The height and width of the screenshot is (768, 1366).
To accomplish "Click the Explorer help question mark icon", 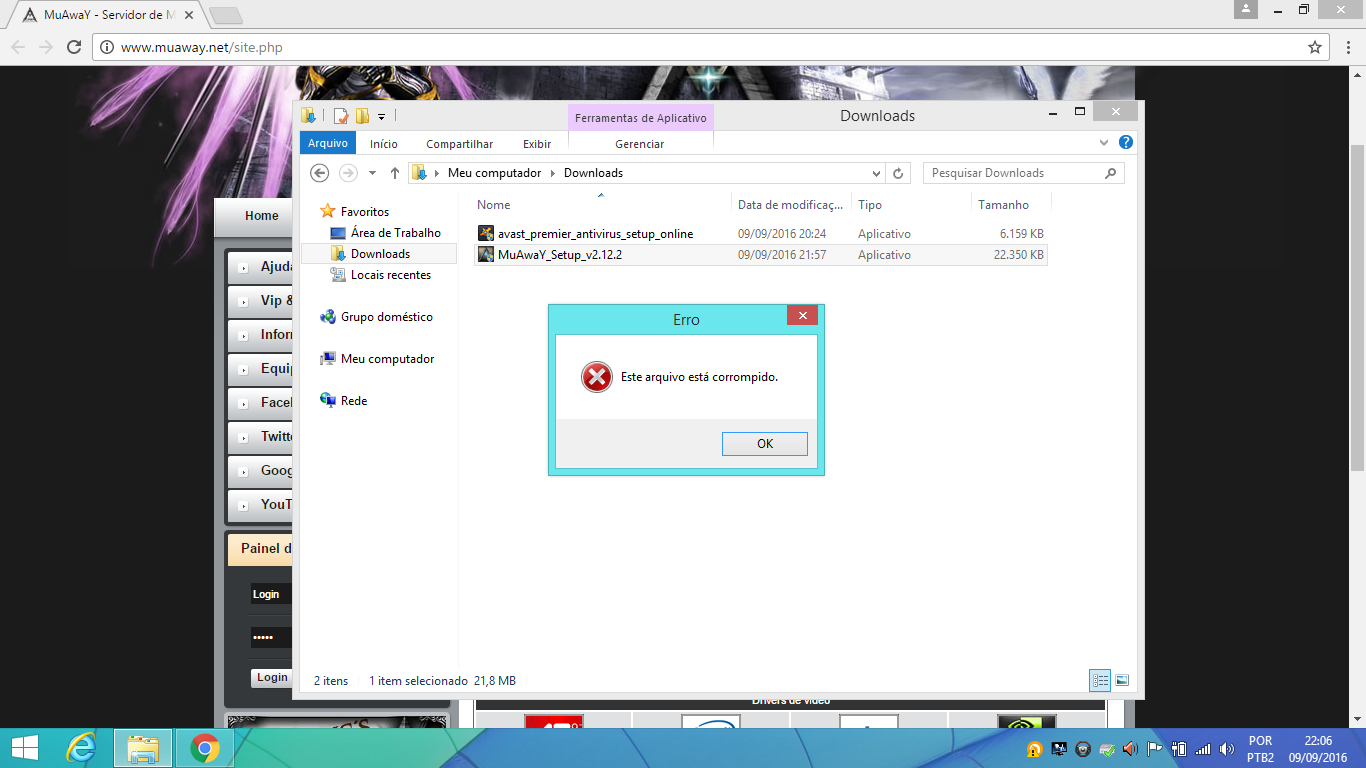I will [1125, 143].
